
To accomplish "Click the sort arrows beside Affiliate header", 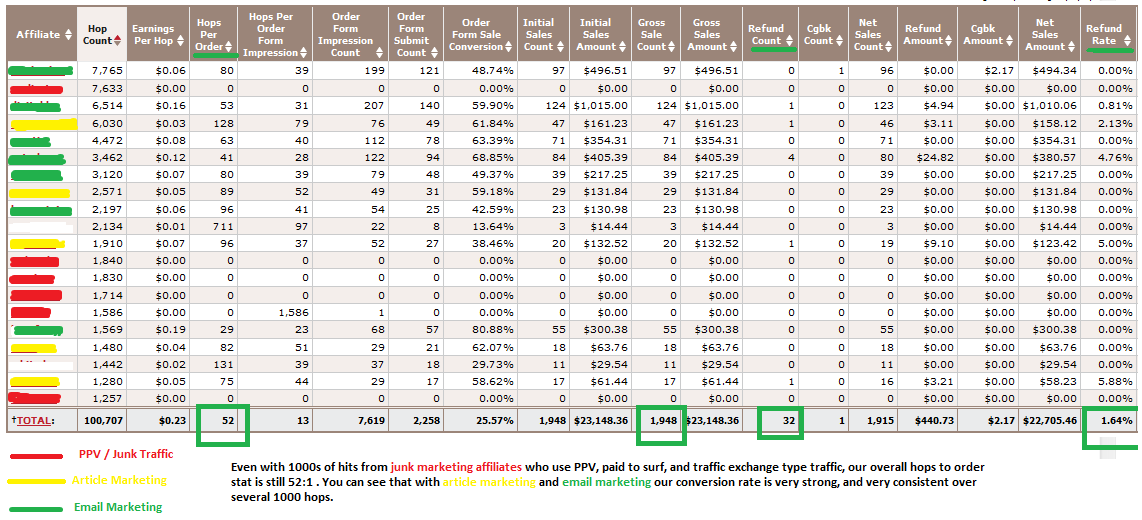I will coord(68,35).
